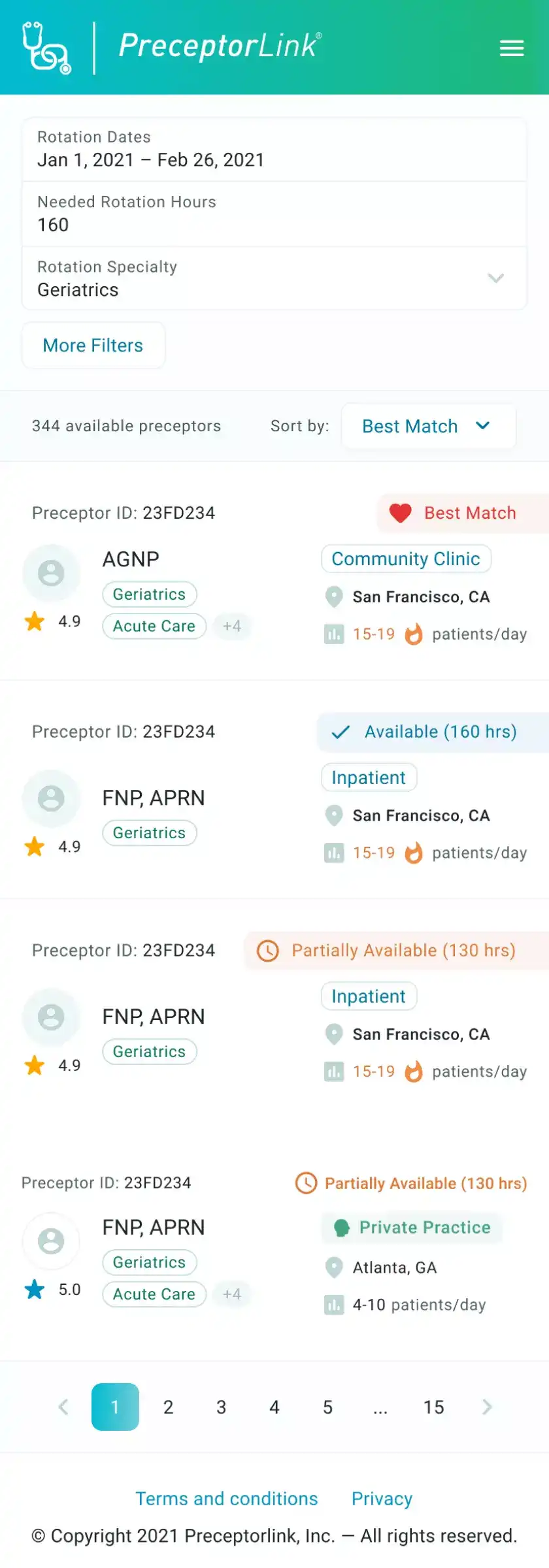Go to next page arrow
549x1568 pixels.
(x=487, y=1407)
